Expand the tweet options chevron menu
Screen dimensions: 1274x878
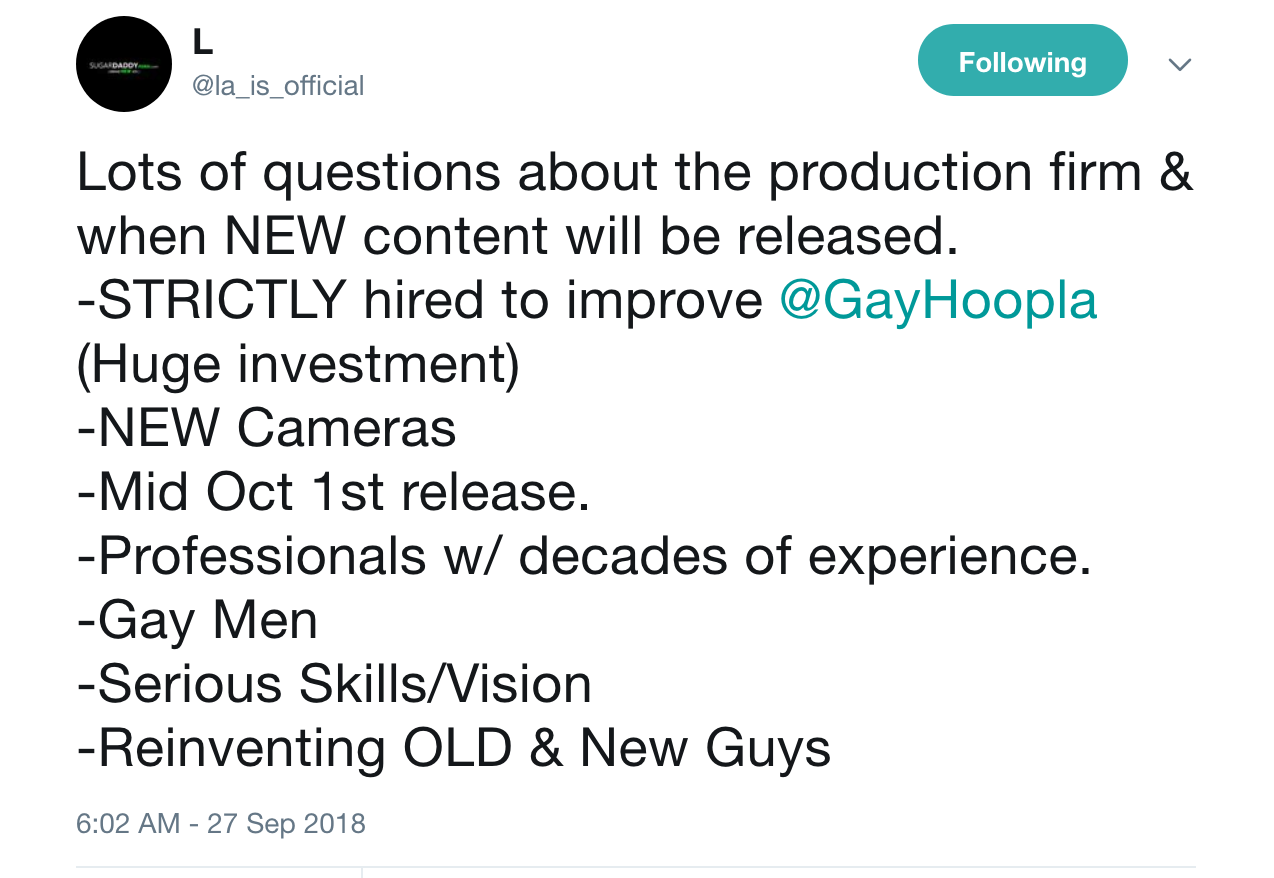(1179, 64)
